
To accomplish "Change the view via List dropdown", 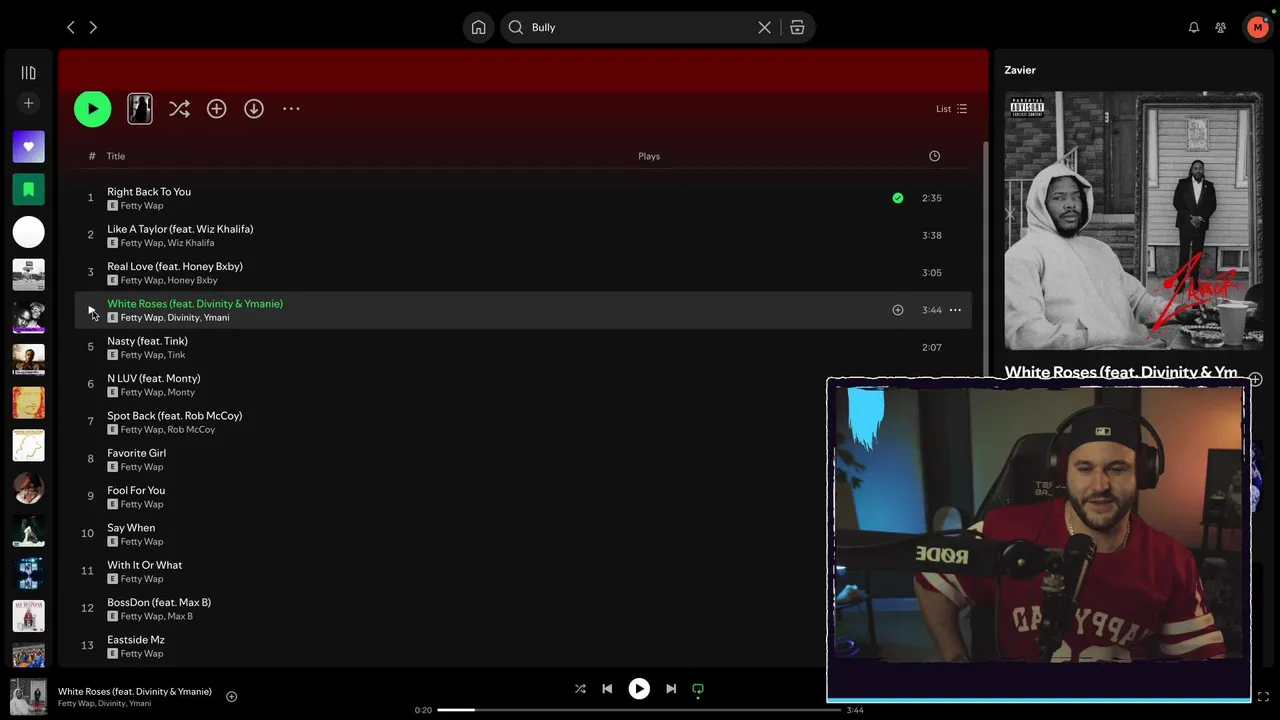I will 951,109.
